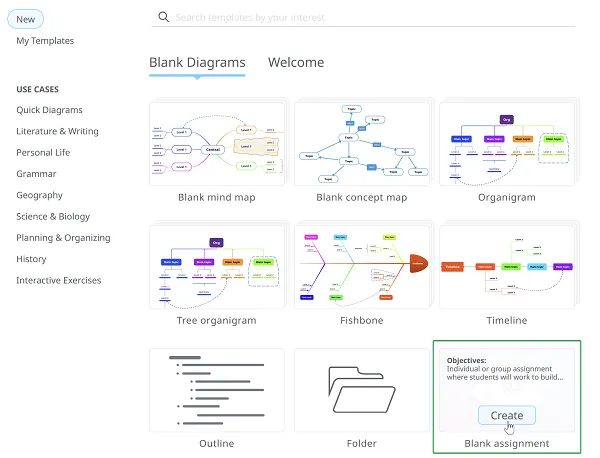Show Planning & Organizing templates
The image size is (600, 458).
tap(63, 238)
